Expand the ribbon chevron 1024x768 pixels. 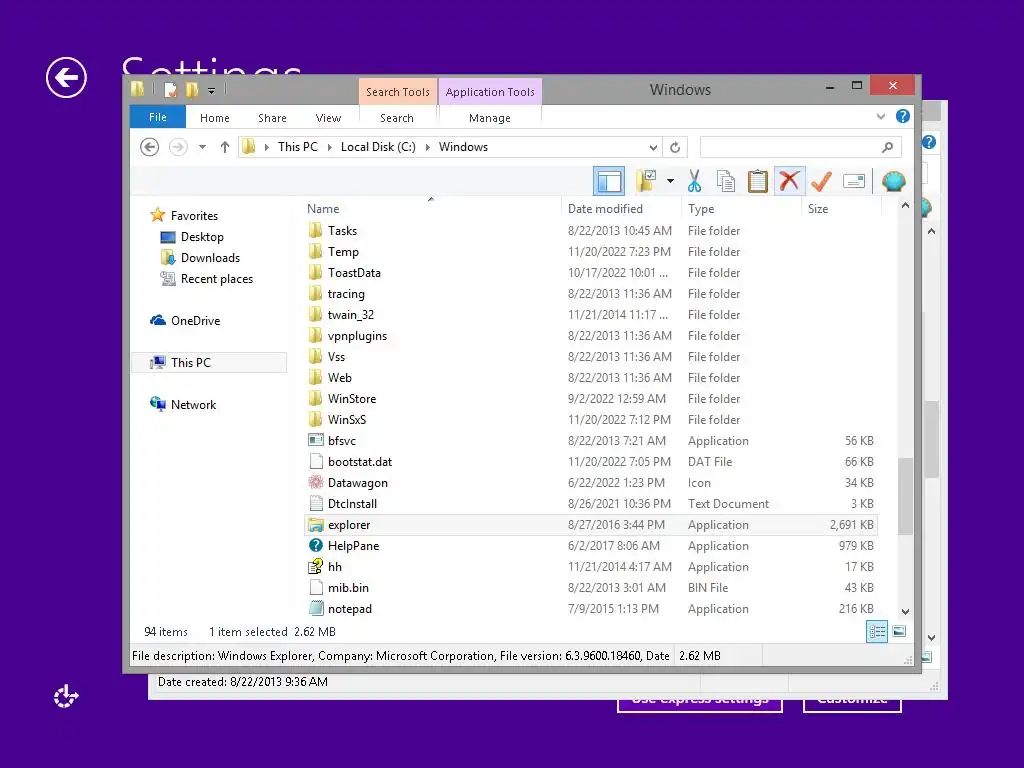881,116
